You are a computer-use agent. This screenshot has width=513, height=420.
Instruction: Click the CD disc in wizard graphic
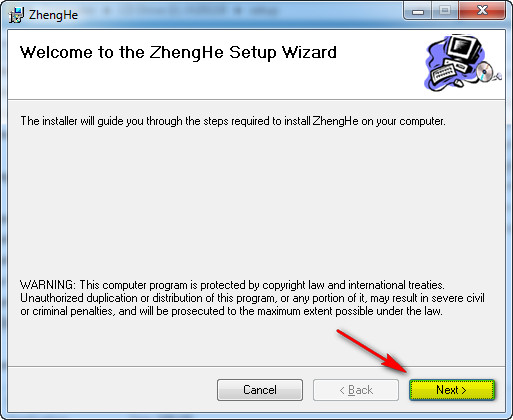click(484, 72)
